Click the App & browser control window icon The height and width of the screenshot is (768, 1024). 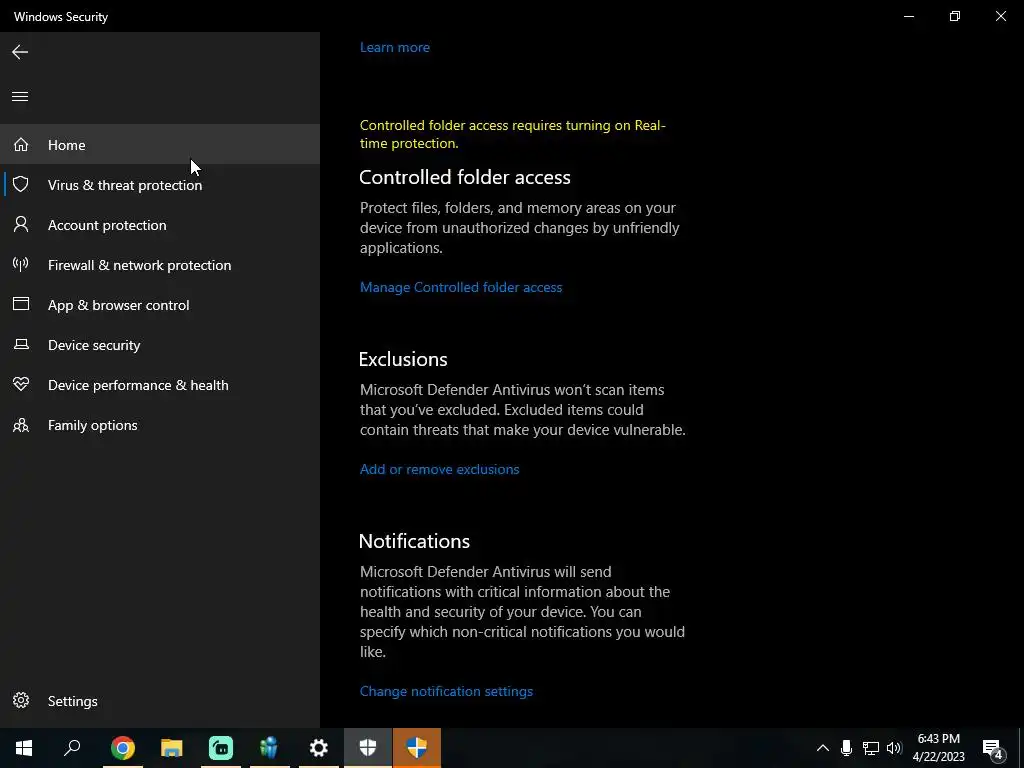click(21, 304)
